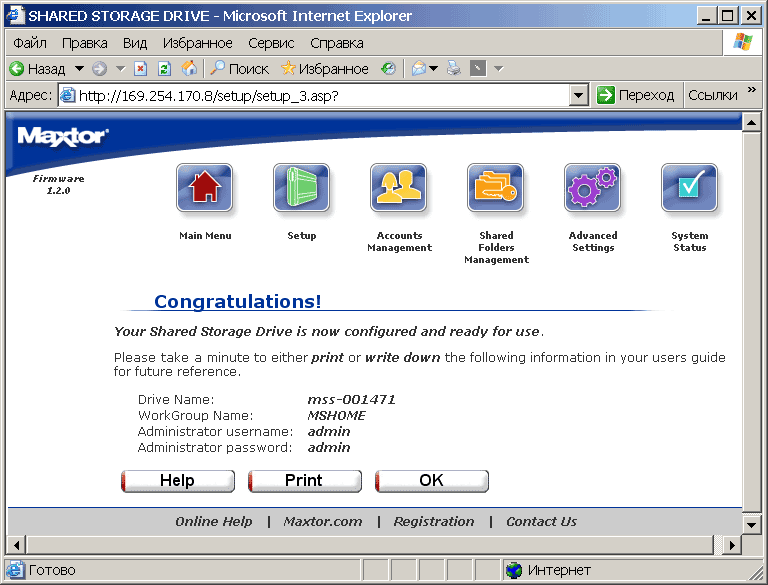The image size is (768, 585).
Task: Click the IE title bar system icon
Action: click(x=15, y=16)
